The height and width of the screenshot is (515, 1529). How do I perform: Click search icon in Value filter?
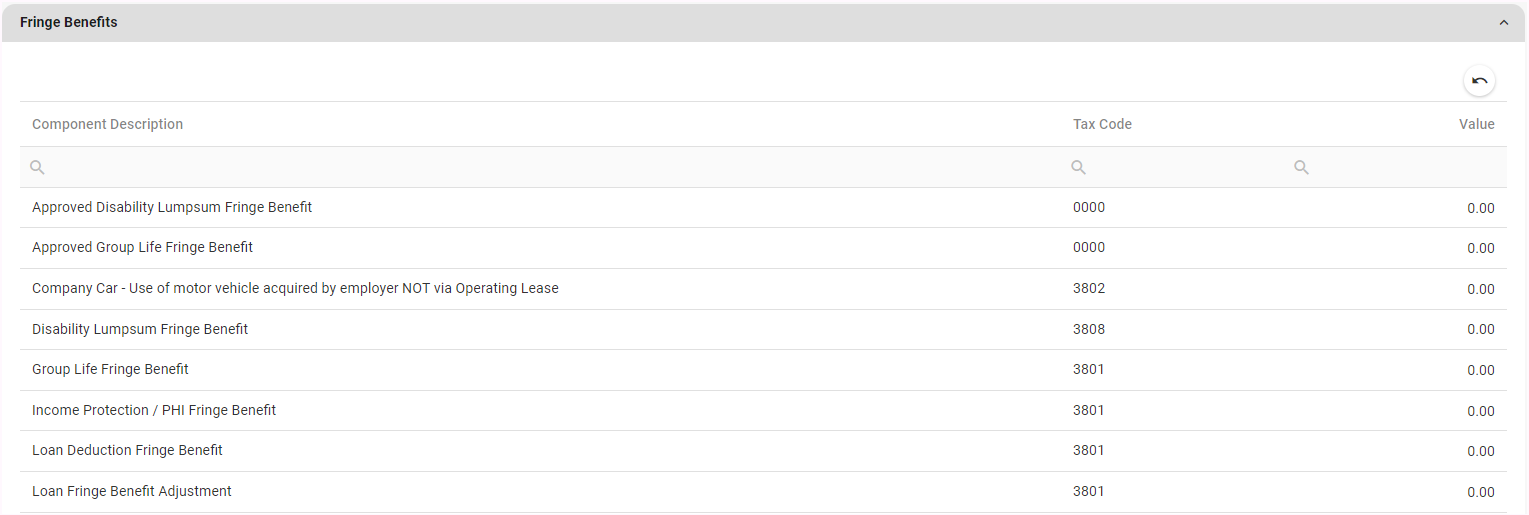(1301, 168)
